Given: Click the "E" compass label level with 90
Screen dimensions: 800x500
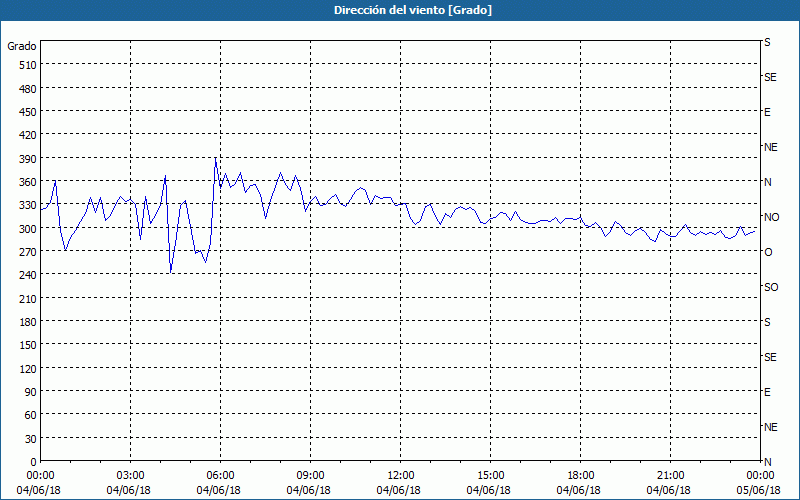Looking at the screenshot, I should tap(767, 392).
